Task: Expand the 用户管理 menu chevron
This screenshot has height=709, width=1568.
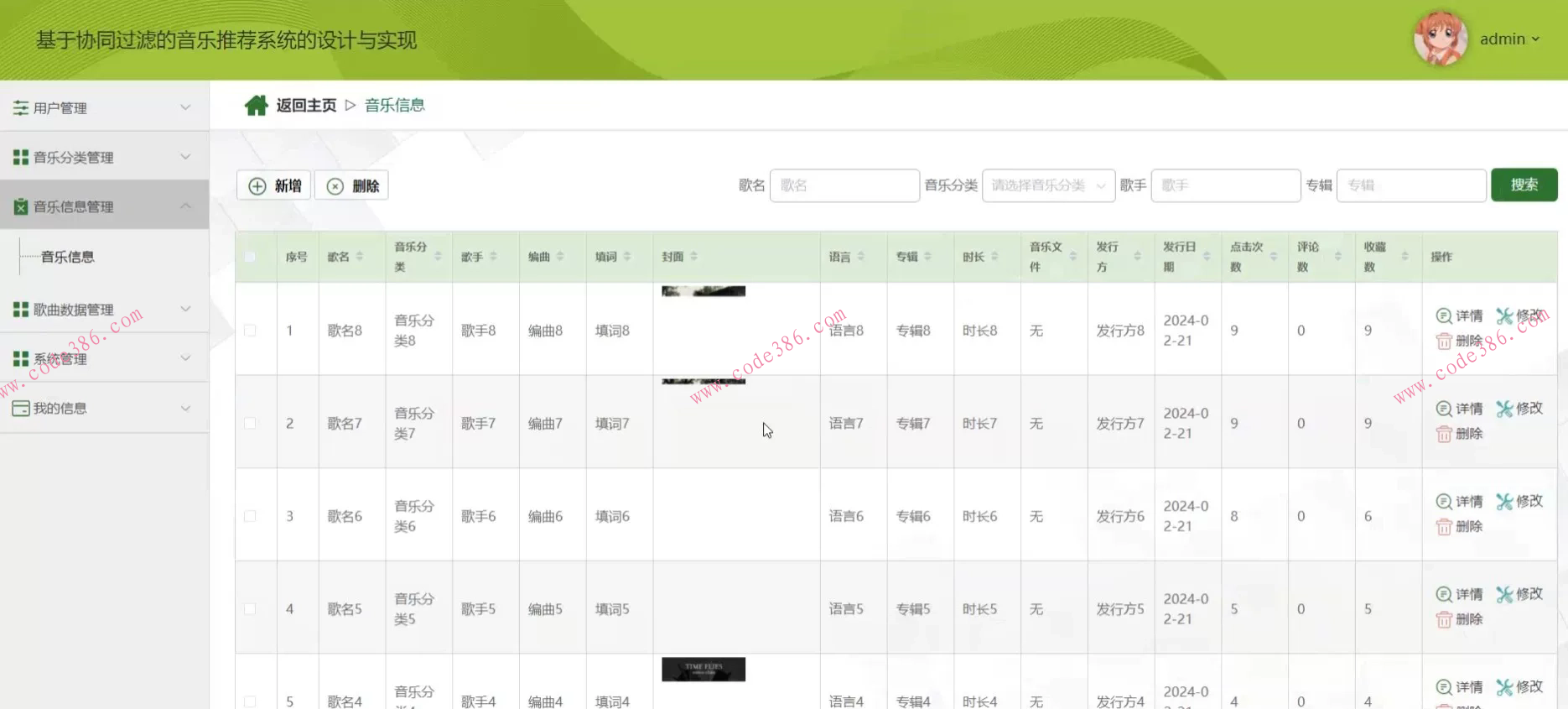Action: tap(185, 107)
